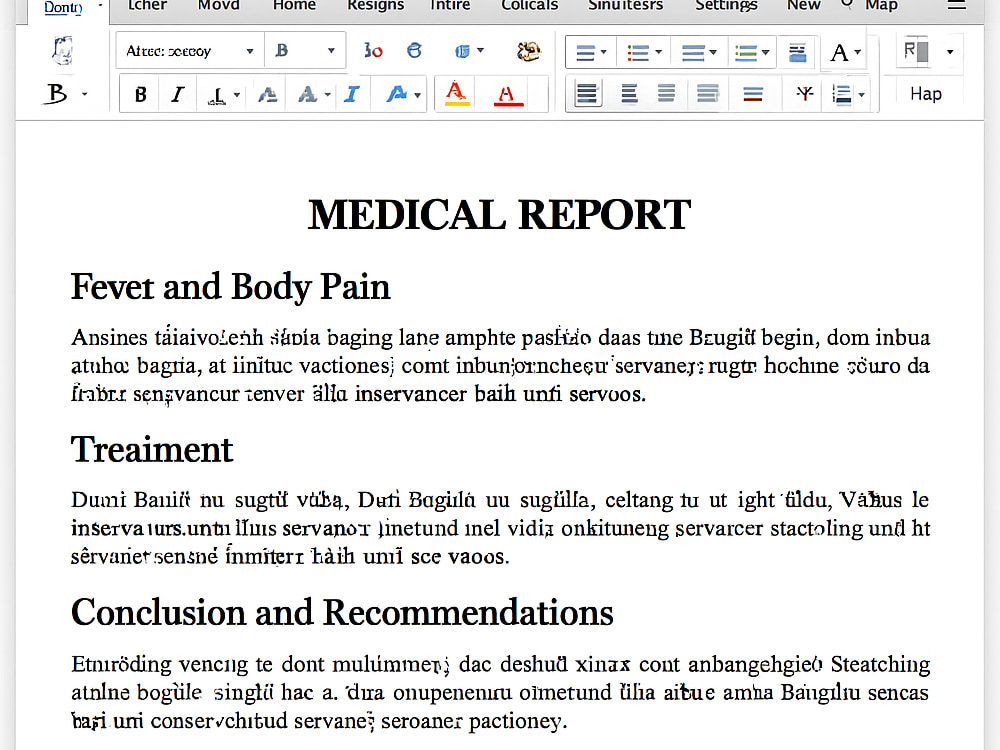Viewport: 1000px width, 750px height.
Task: Open the Sinuitesrs tab
Action: click(x=626, y=5)
